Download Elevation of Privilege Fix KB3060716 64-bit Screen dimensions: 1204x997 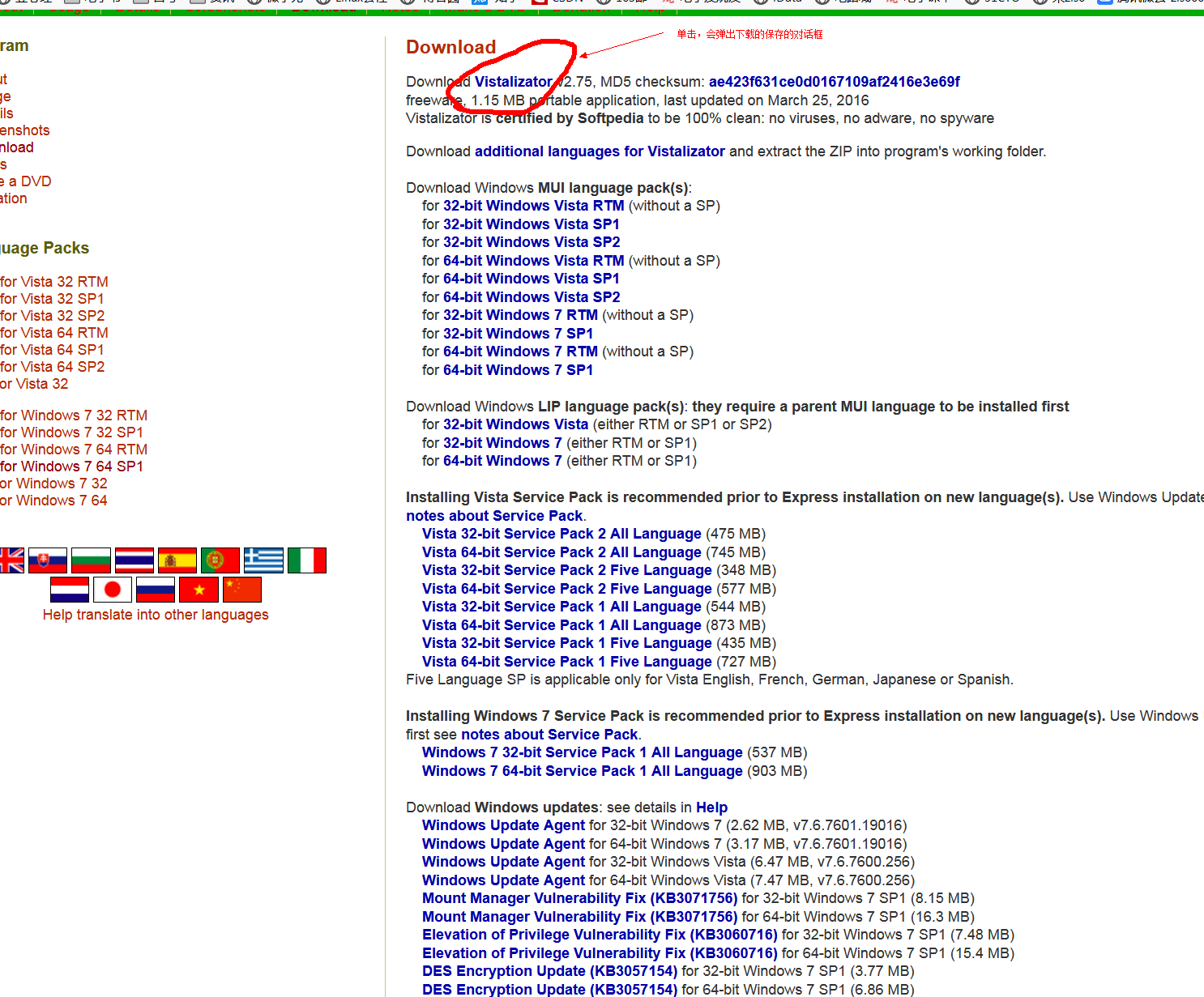pos(600,953)
